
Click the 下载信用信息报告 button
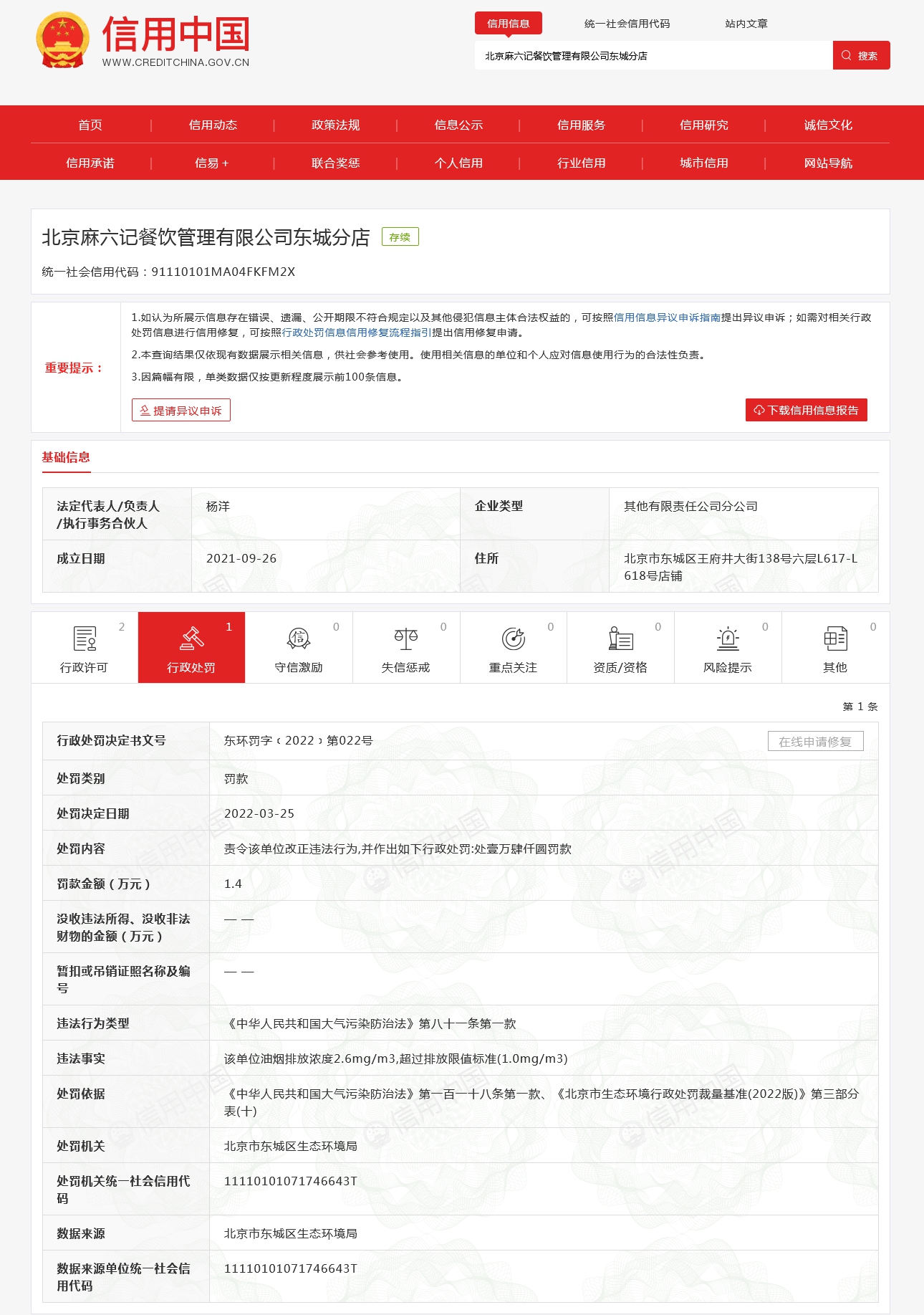click(x=807, y=410)
